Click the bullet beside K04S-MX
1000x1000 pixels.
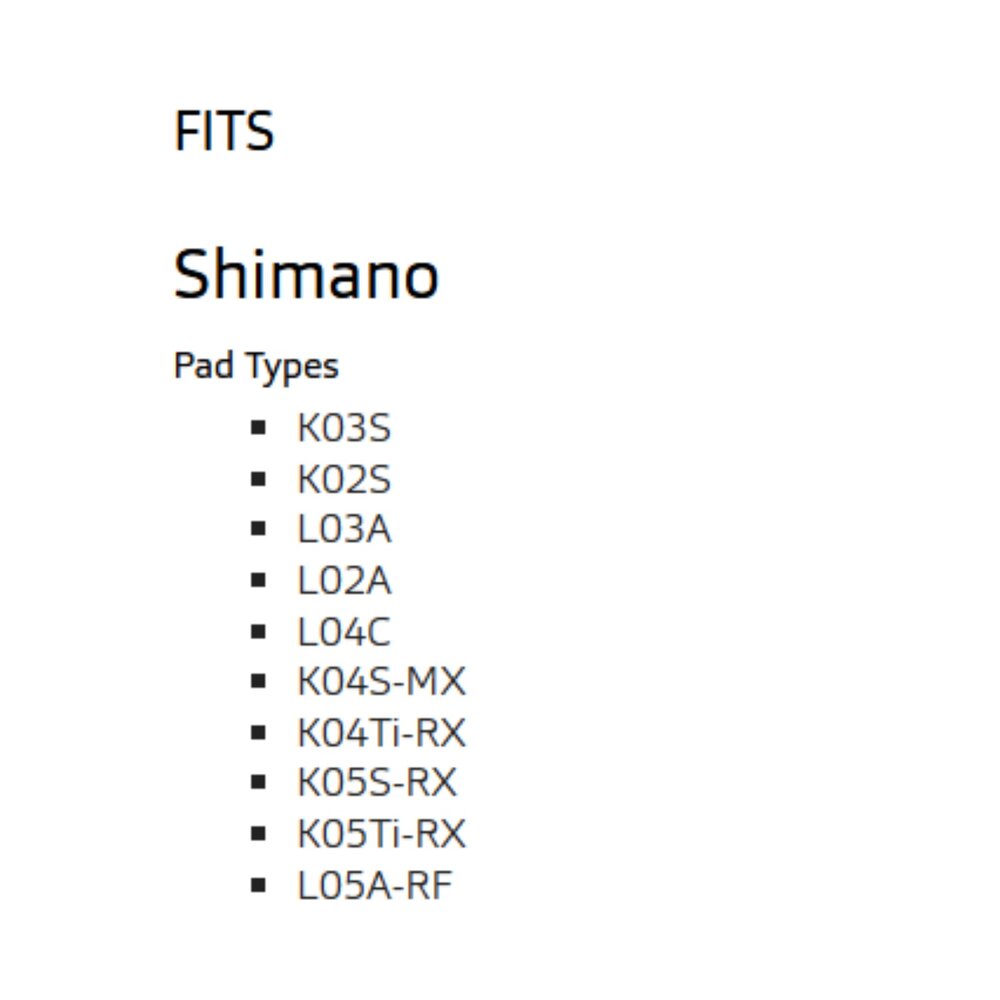[x=259, y=682]
